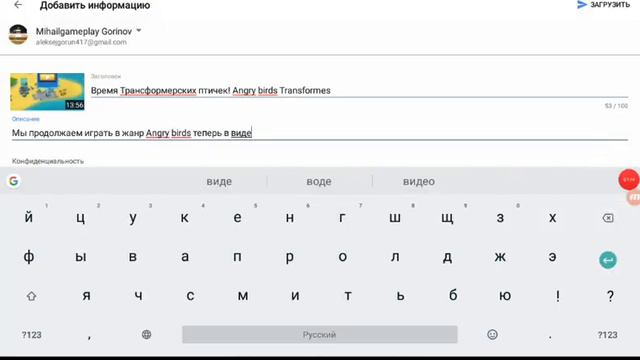Tap the ц key

[x=81, y=218]
